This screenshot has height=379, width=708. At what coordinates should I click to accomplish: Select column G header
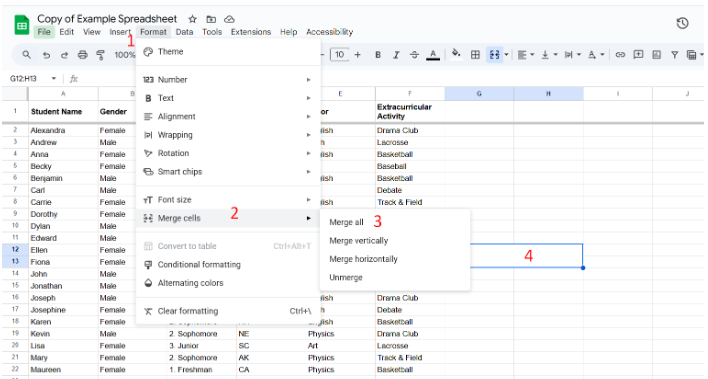[479, 94]
